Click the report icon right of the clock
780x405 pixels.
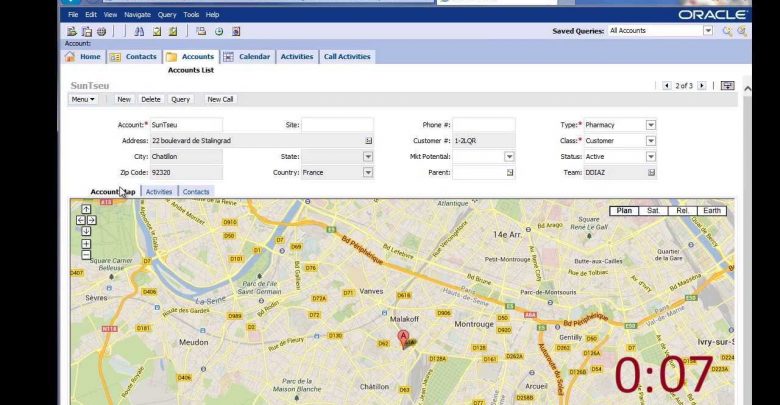(x=236, y=31)
